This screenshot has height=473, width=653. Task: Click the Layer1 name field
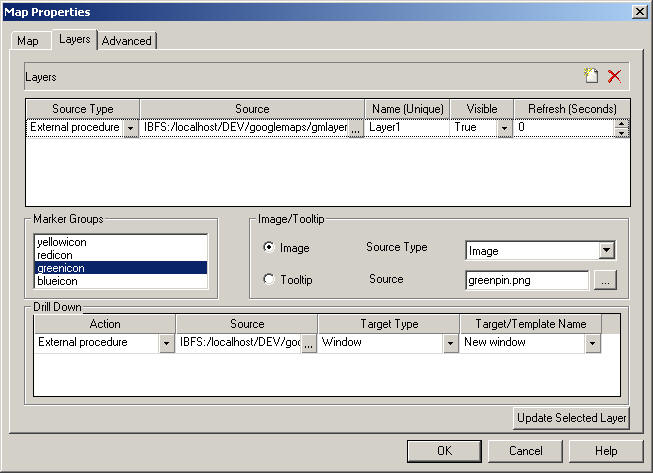pyautogui.click(x=405, y=128)
